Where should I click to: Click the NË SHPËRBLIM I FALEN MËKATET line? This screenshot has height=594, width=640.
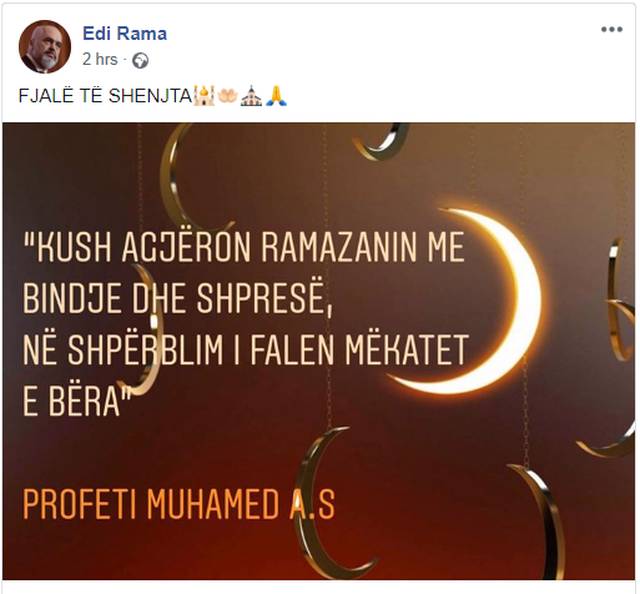(245, 350)
